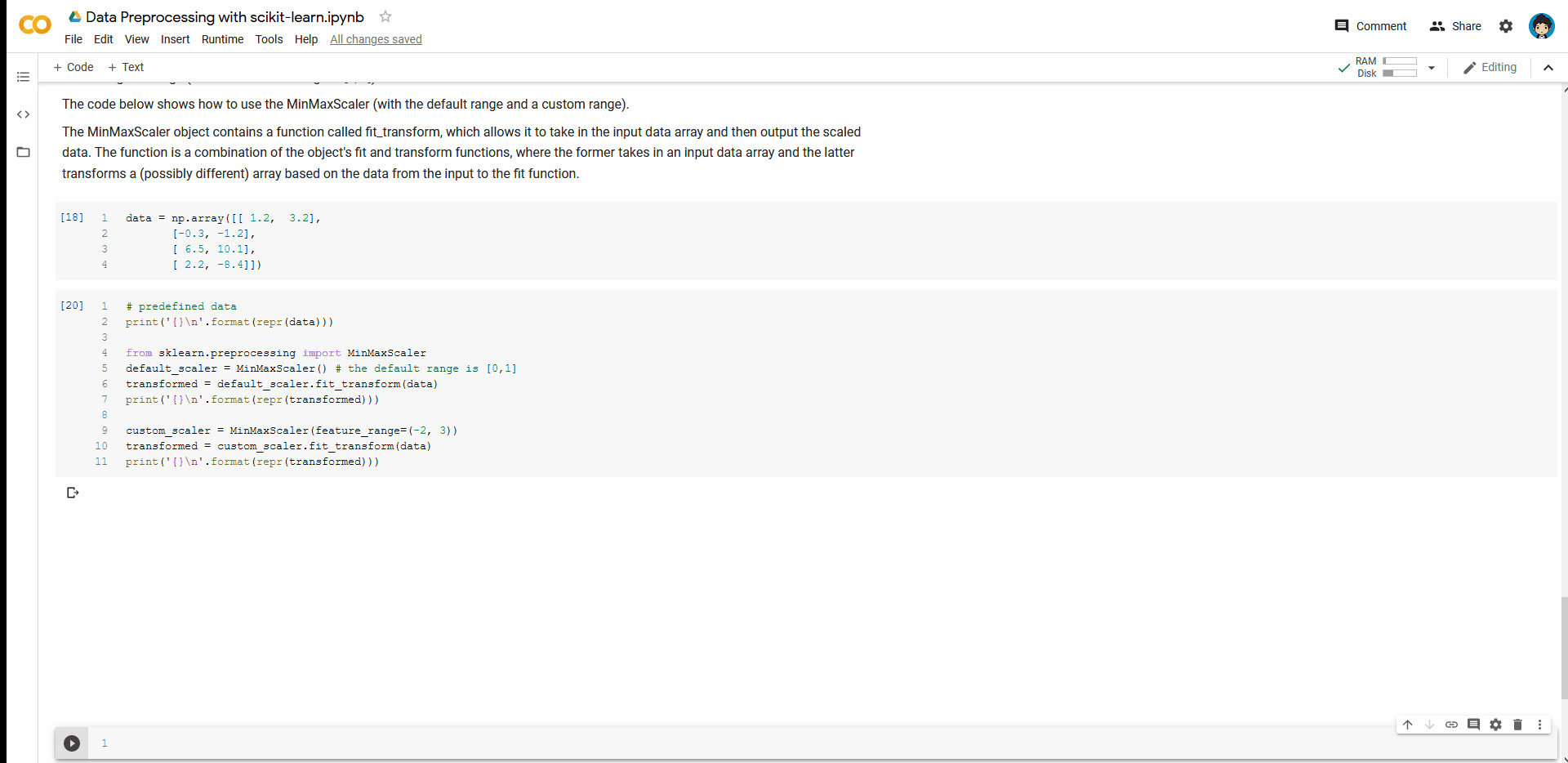The height and width of the screenshot is (763, 1568).
Task: Open the cell's three-dot overflow menu
Action: click(1541, 725)
